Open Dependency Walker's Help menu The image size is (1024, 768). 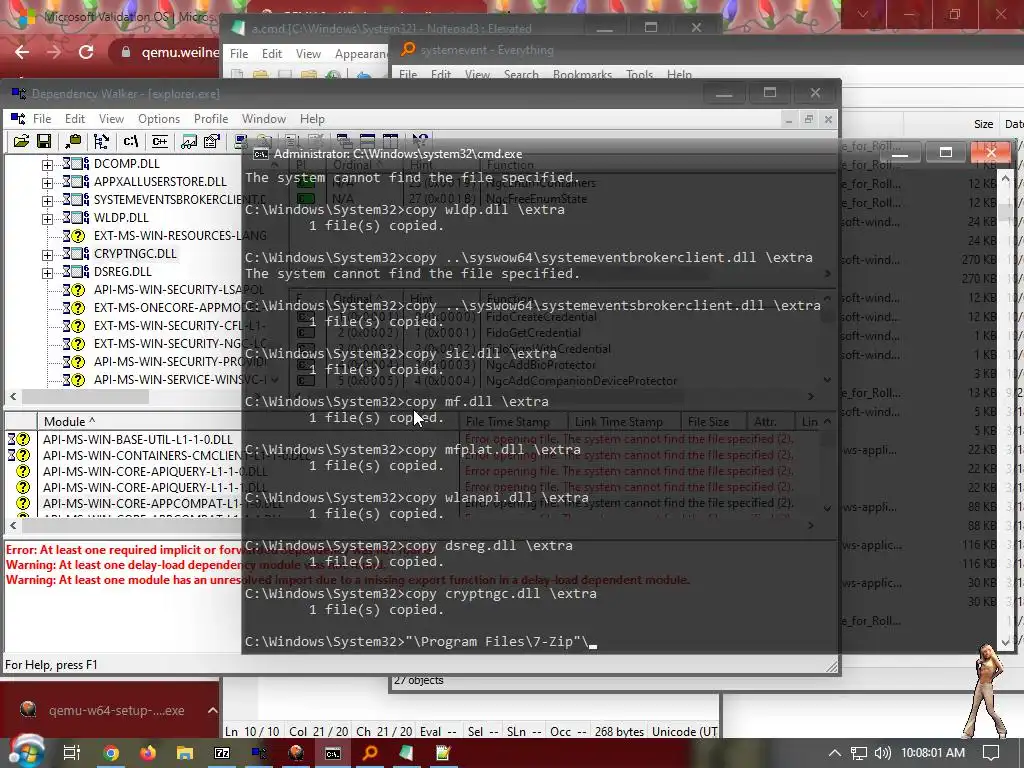(x=312, y=119)
